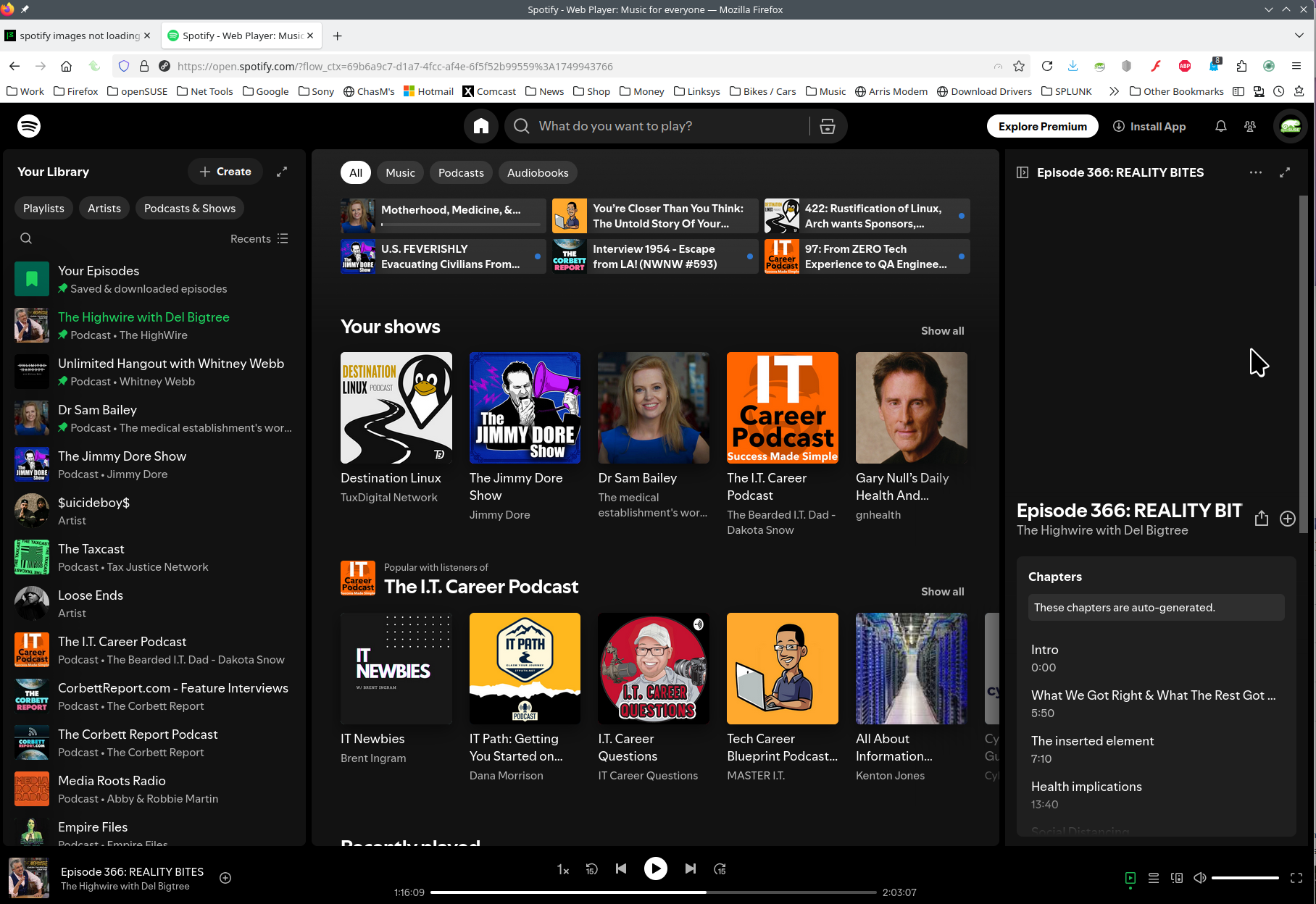Open Your Episodes in library
The image size is (1316, 904).
(154, 279)
